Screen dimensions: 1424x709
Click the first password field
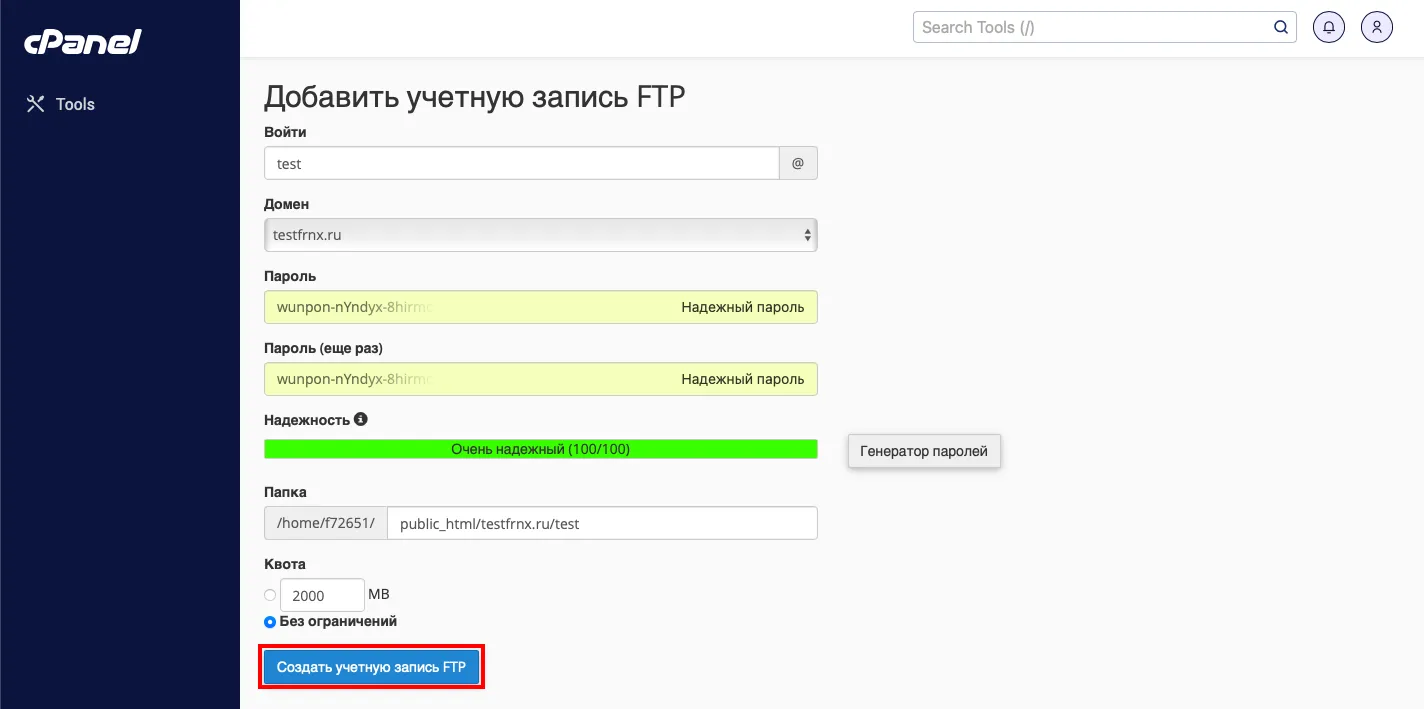click(x=541, y=307)
